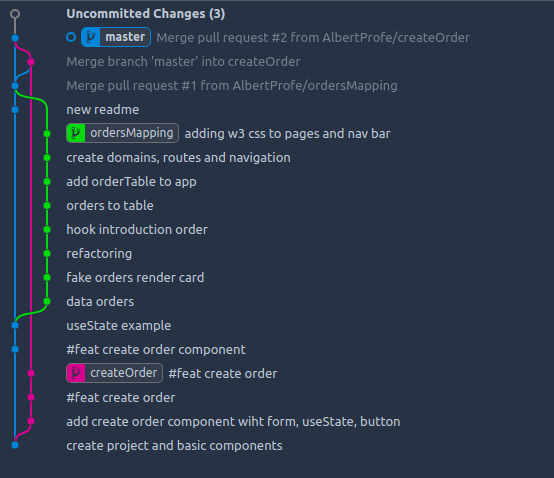The image size is (554, 478).
Task: Select Merge branch 'master' into createOrder commit
Action: [183, 61]
